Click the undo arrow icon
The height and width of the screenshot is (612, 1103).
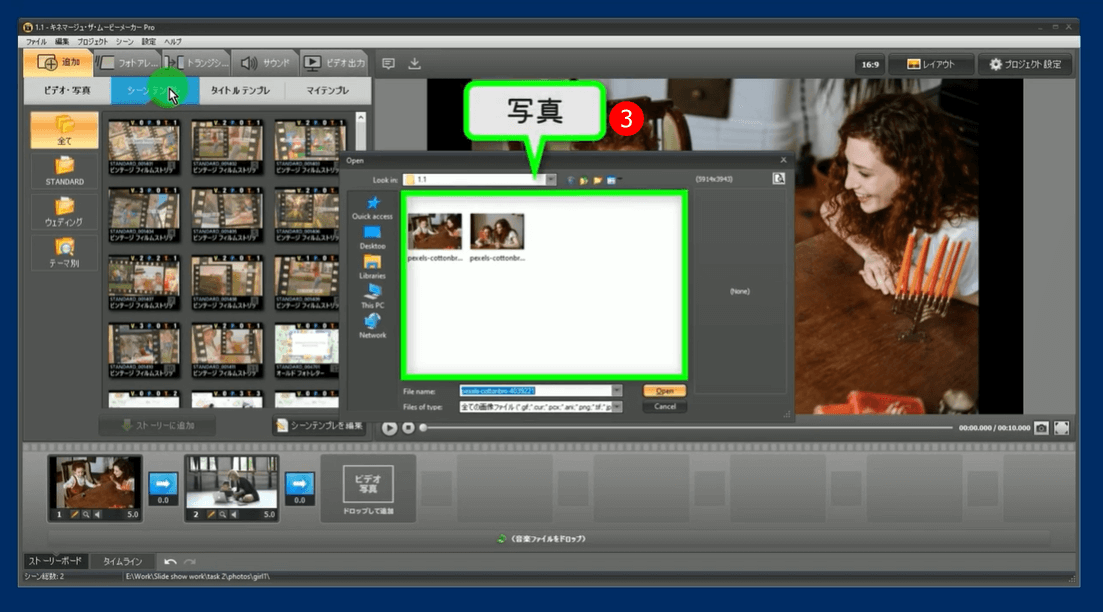click(171, 562)
